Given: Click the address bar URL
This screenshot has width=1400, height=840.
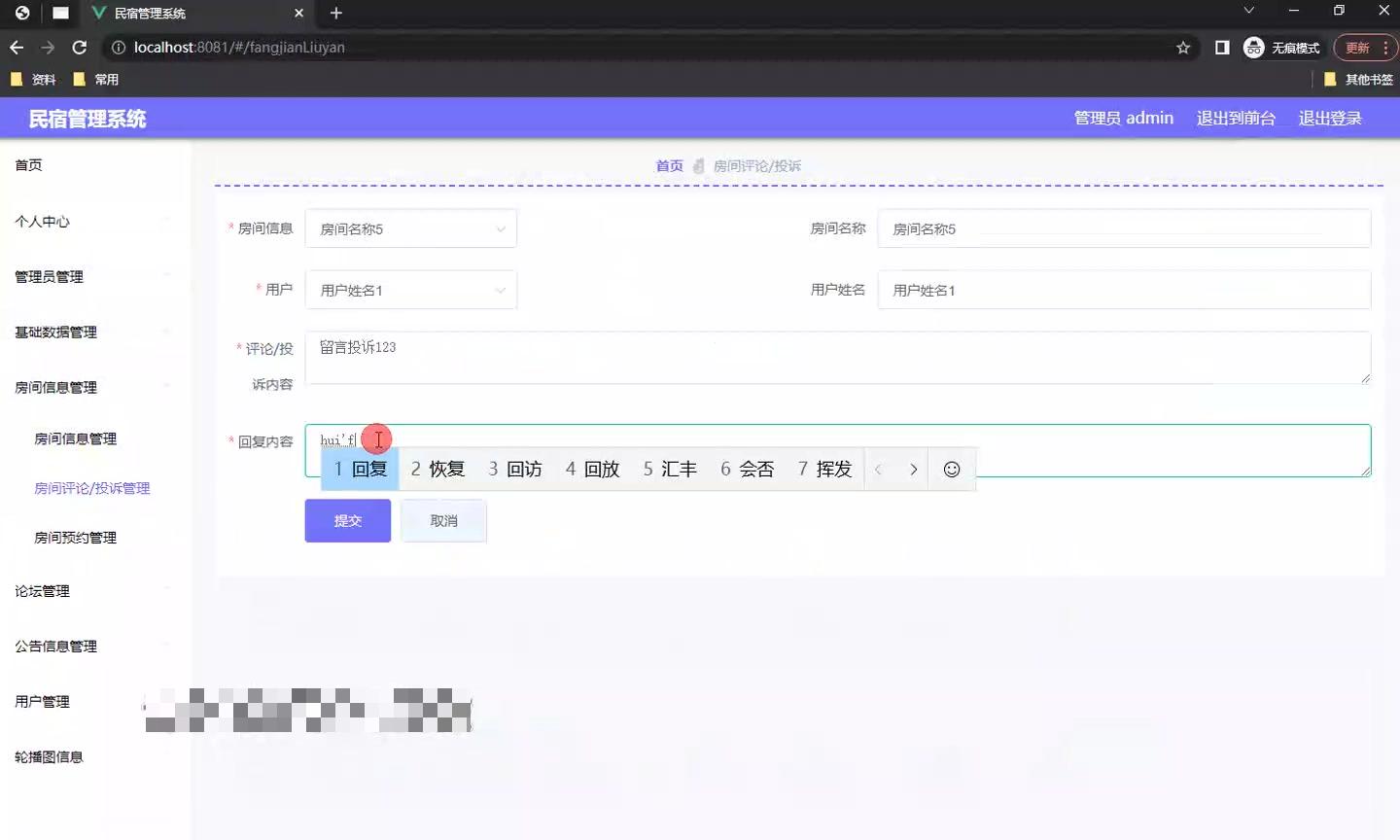Looking at the screenshot, I should pyautogui.click(x=239, y=47).
